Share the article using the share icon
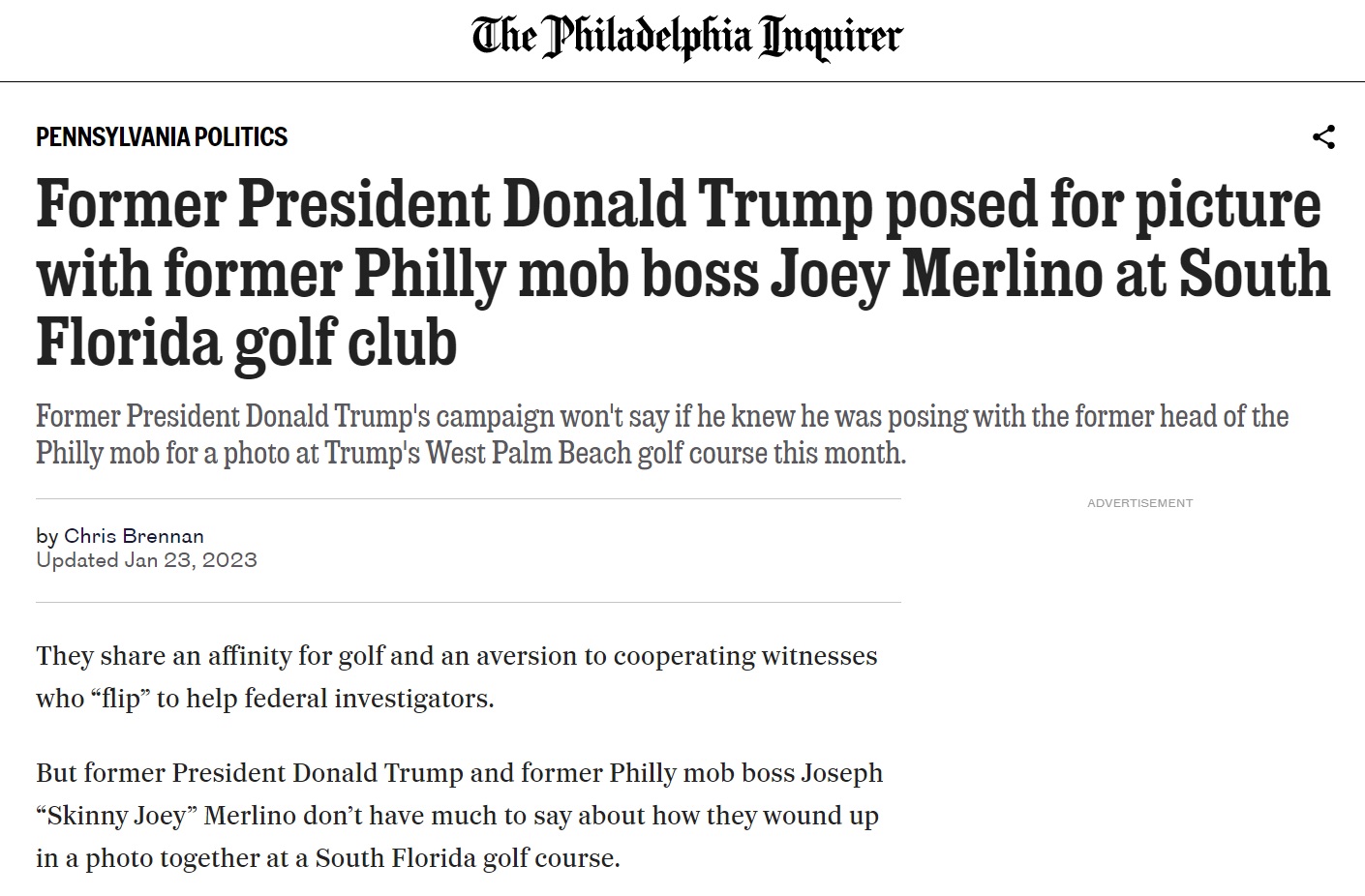 coord(1323,137)
